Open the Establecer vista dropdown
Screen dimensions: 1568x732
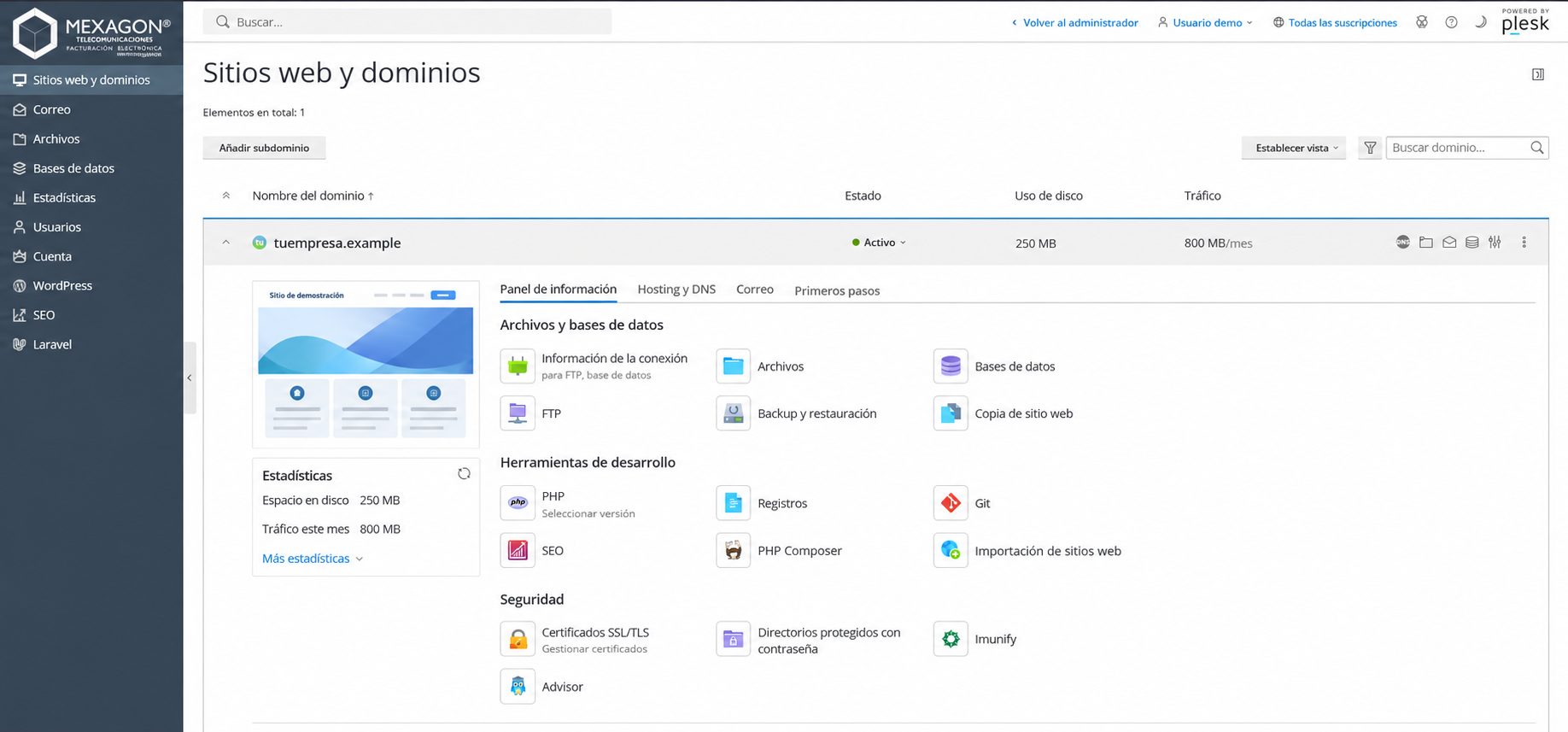point(1294,148)
